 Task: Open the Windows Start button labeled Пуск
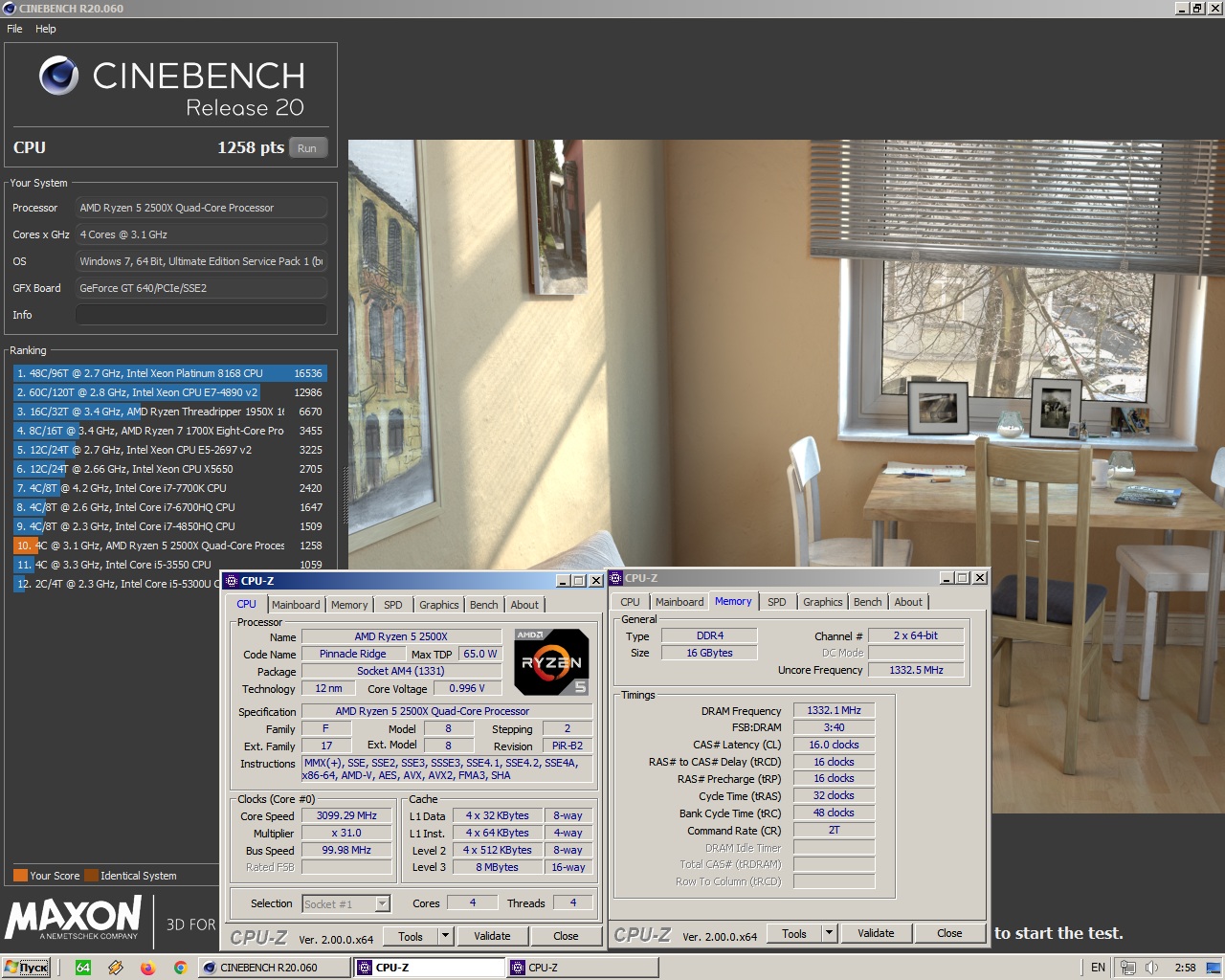27,968
